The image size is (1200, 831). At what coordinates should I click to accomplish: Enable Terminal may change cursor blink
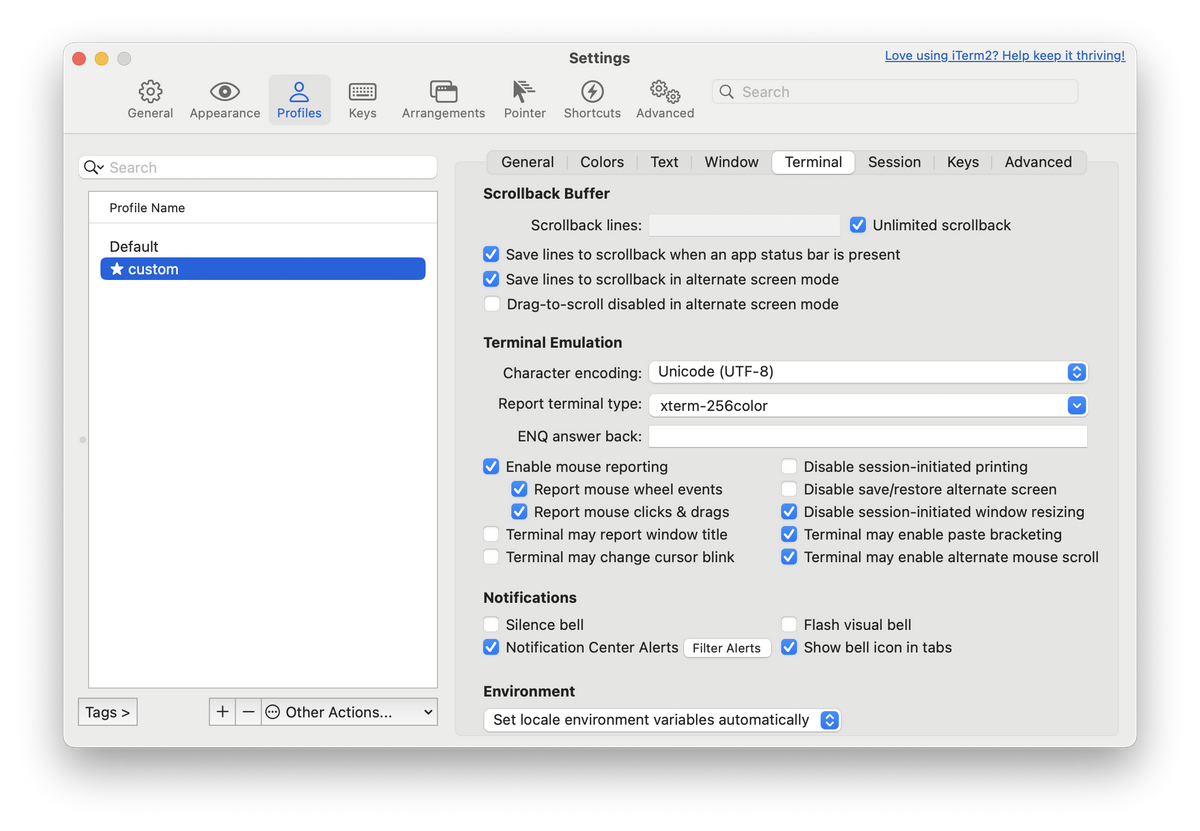click(x=491, y=557)
